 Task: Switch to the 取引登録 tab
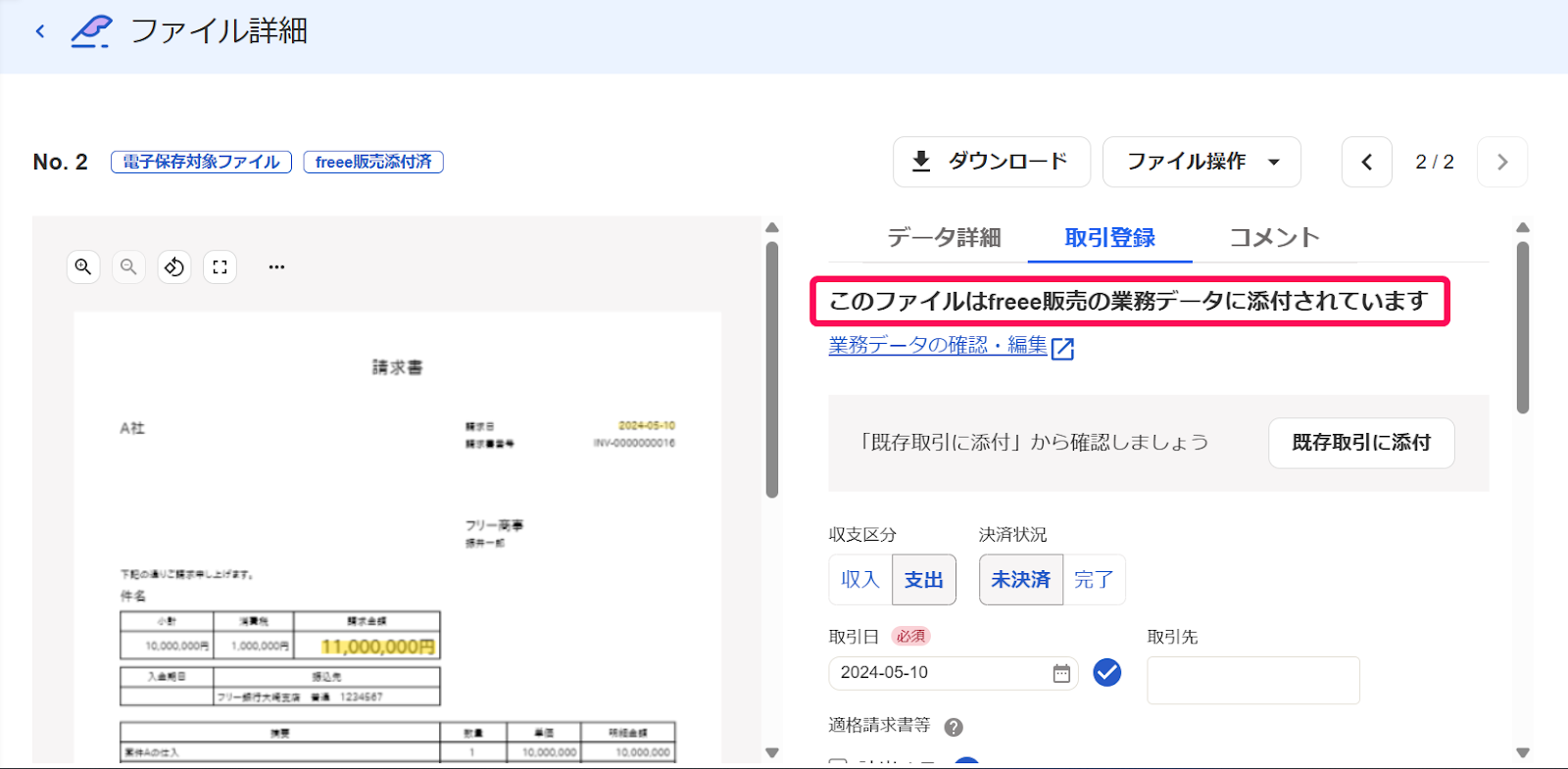1109,238
